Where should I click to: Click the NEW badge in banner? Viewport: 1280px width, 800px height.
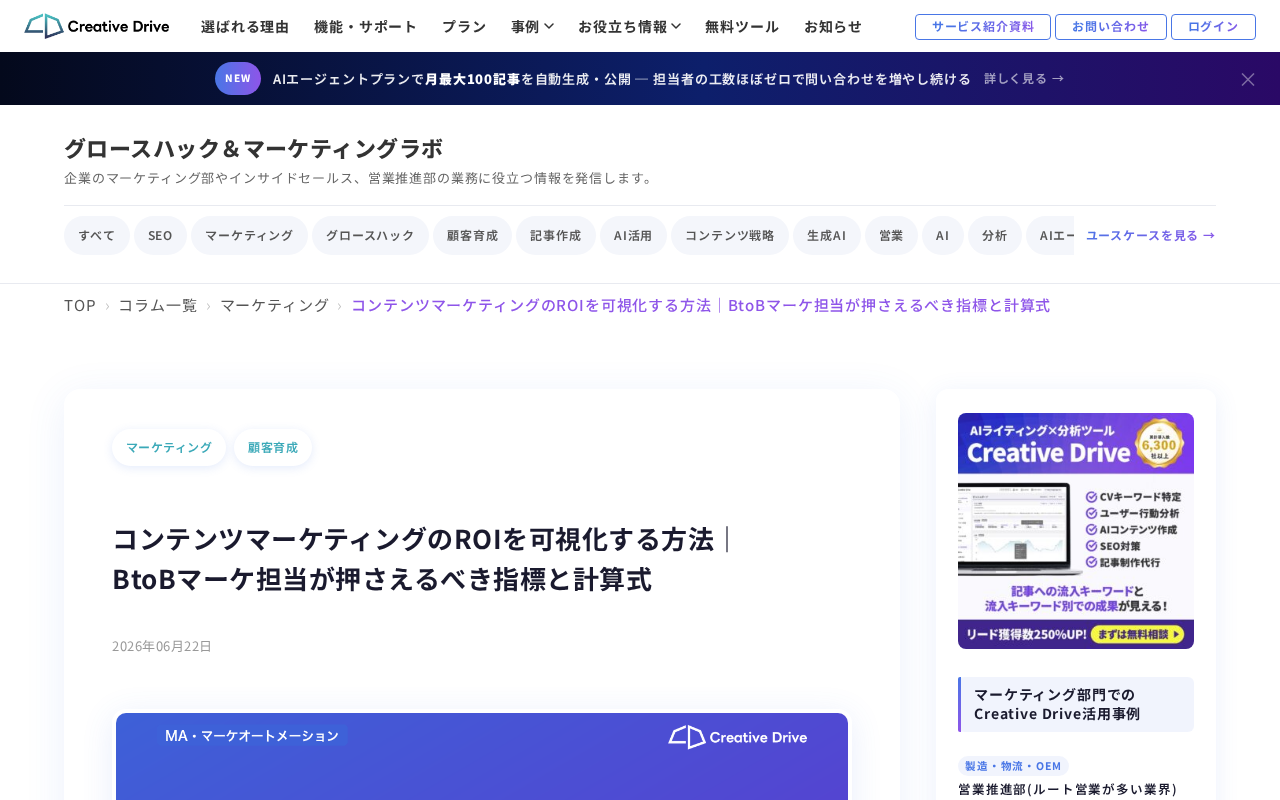tap(238, 78)
